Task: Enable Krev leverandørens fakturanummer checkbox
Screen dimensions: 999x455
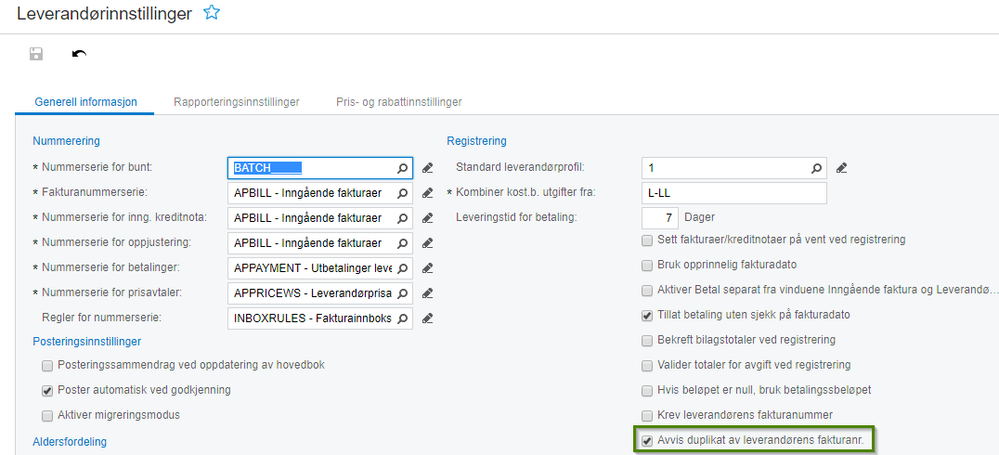Action: click(647, 415)
